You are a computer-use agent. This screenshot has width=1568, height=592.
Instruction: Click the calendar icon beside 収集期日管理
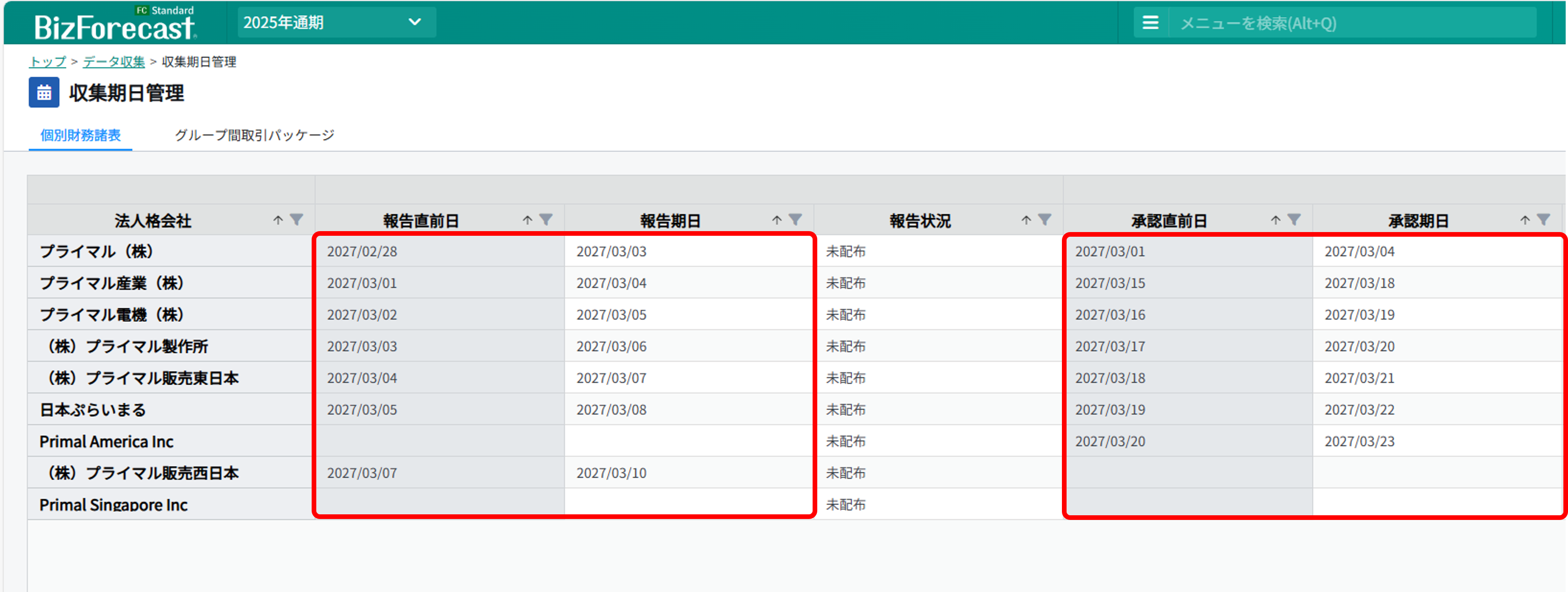click(x=44, y=93)
